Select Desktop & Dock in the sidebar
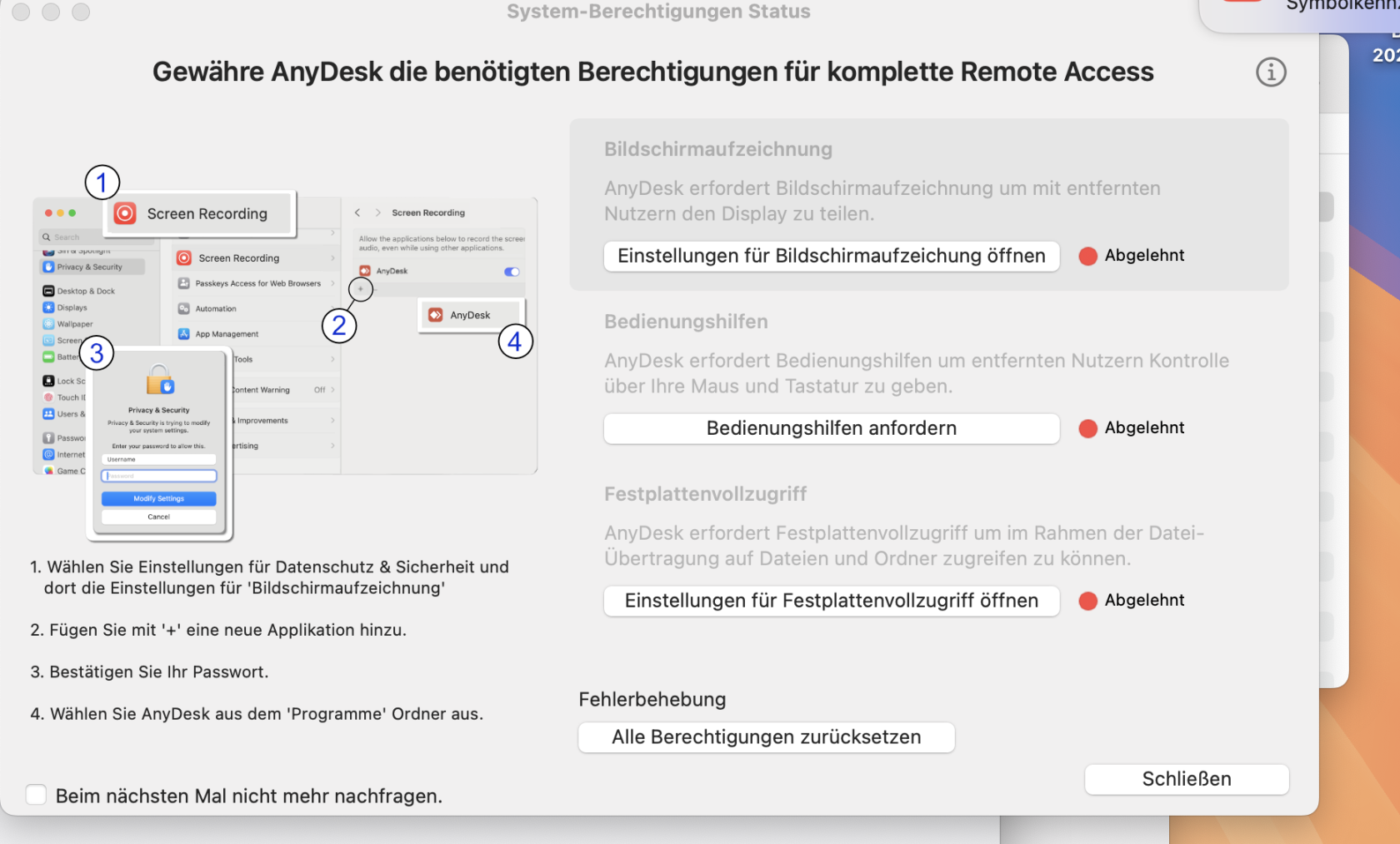Screen dimensions: 1400x844 (x=47, y=291)
